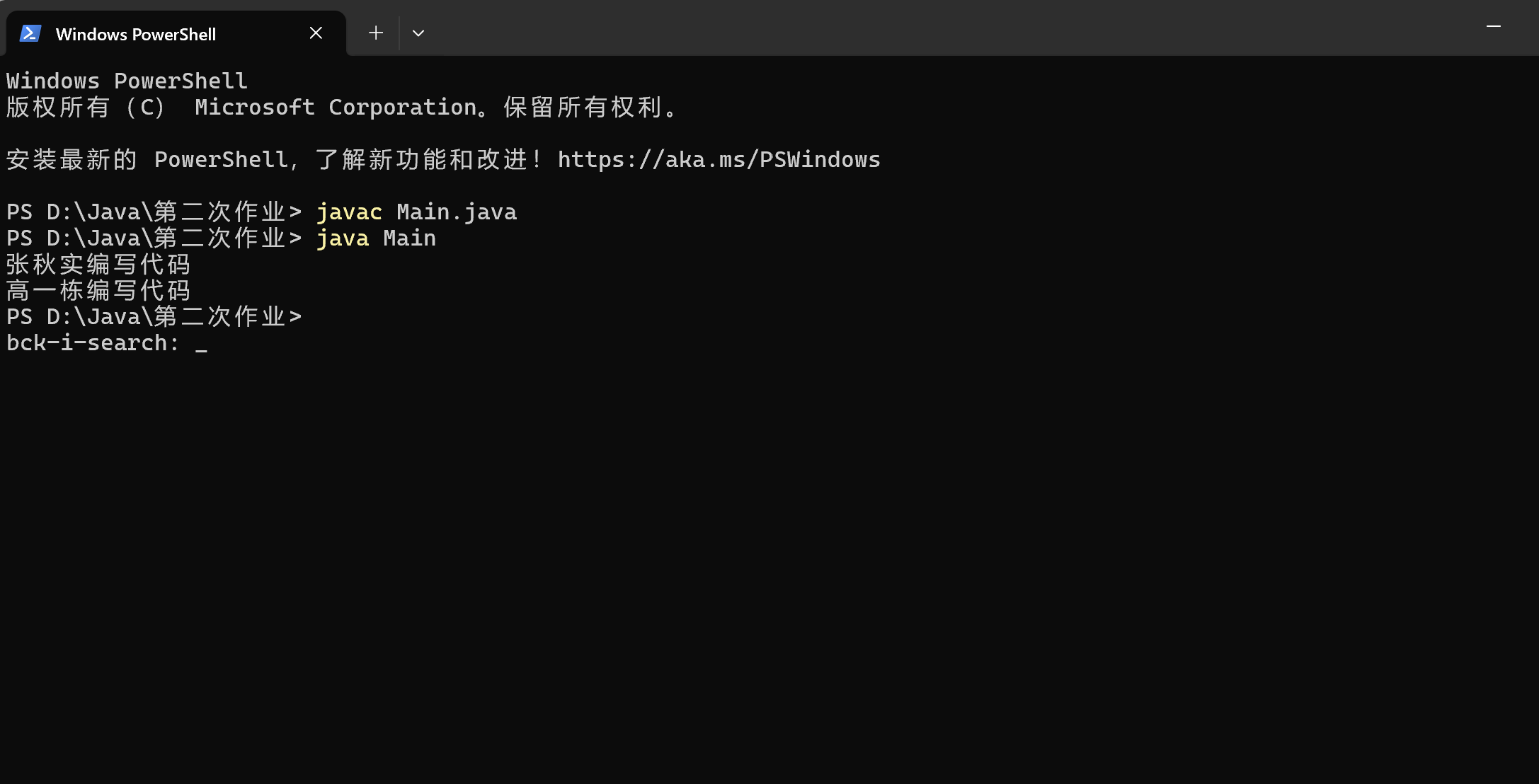1539x784 pixels.
Task: Minimize the terminal window
Action: point(1494,27)
